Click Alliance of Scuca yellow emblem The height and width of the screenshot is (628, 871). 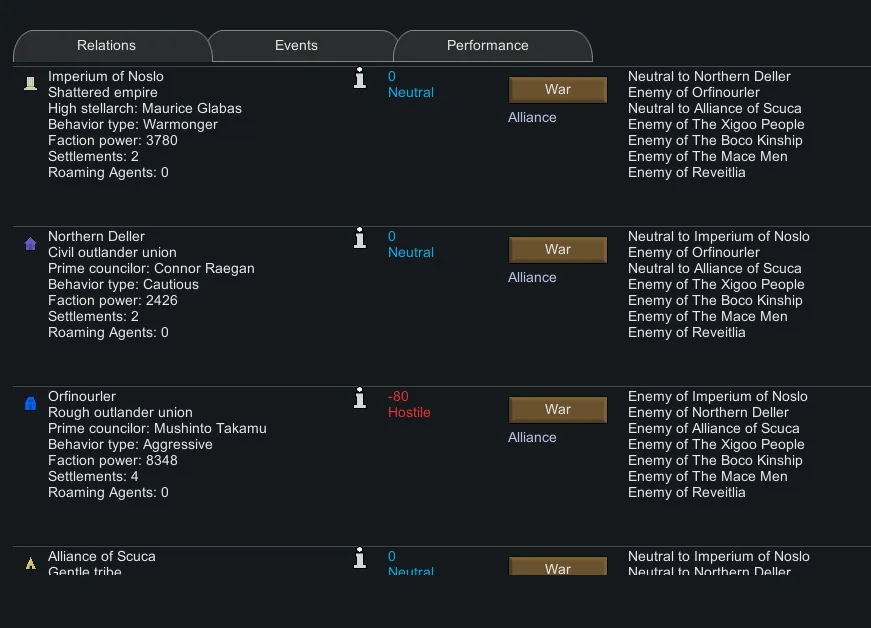pos(30,564)
